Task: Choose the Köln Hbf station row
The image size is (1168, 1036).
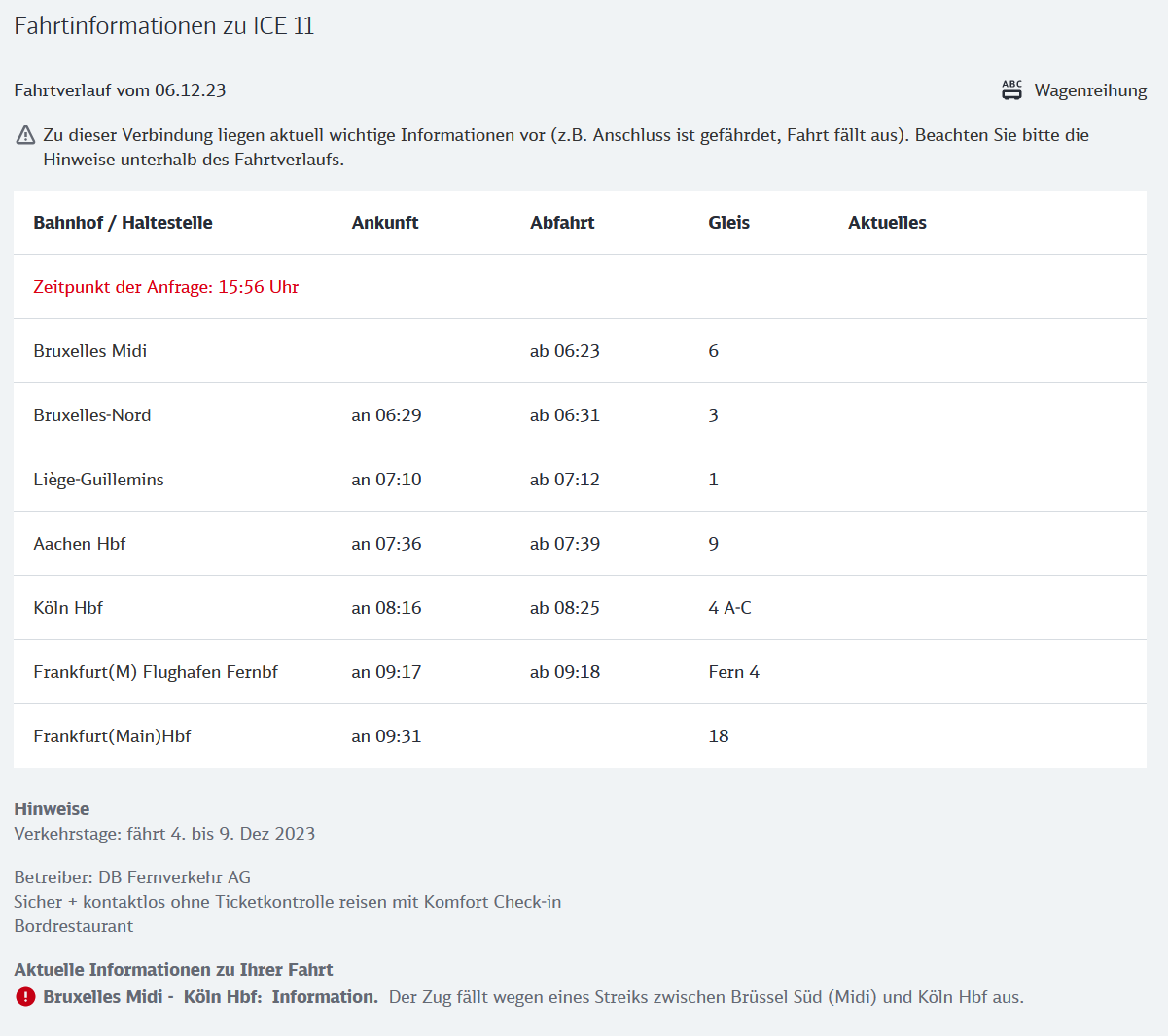Action: point(68,608)
